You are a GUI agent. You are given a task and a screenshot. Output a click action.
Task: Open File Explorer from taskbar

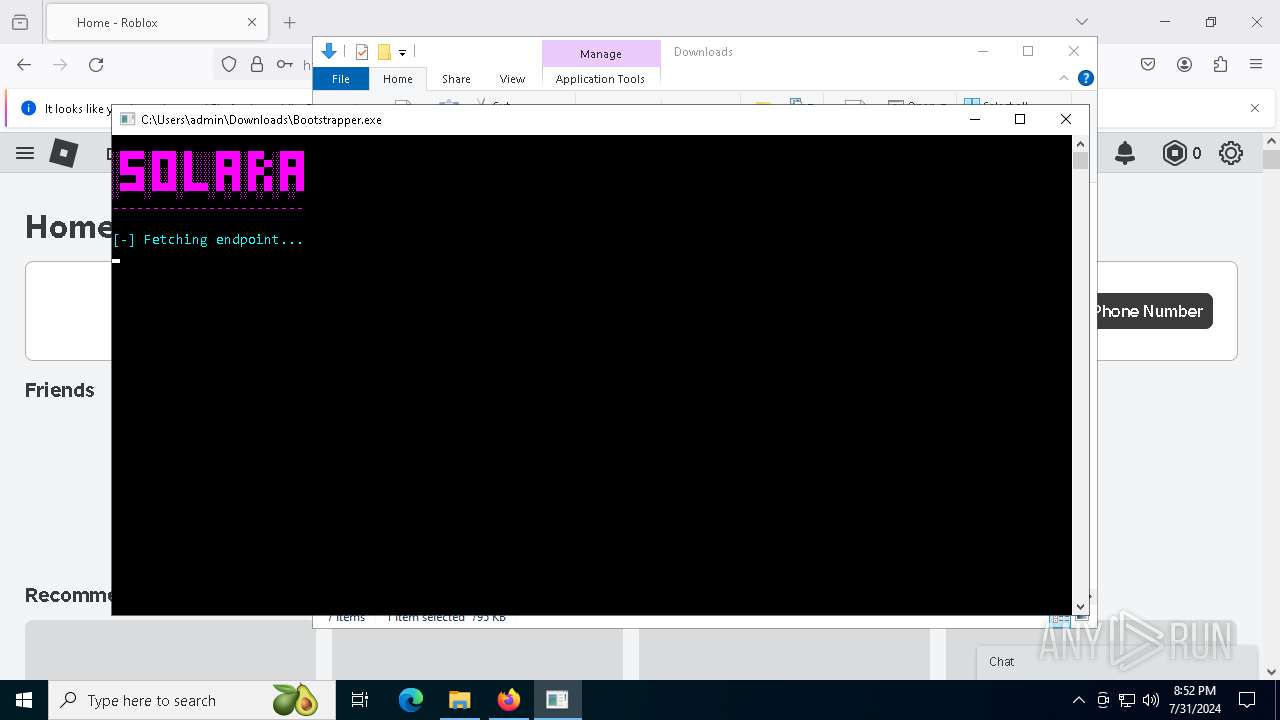pyautogui.click(x=460, y=700)
